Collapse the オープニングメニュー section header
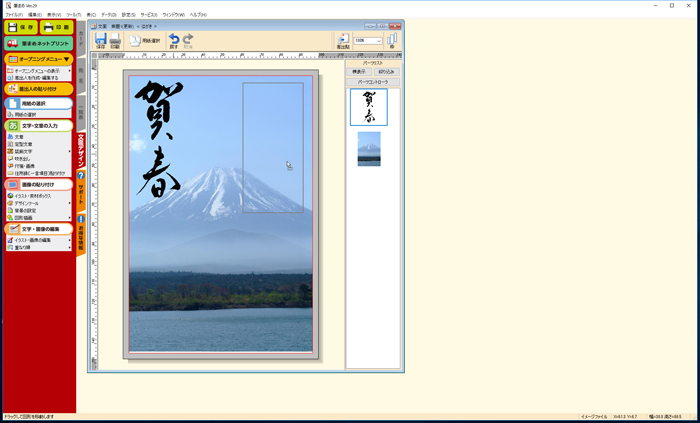Screen dimensions: 700x423 [x=38, y=59]
